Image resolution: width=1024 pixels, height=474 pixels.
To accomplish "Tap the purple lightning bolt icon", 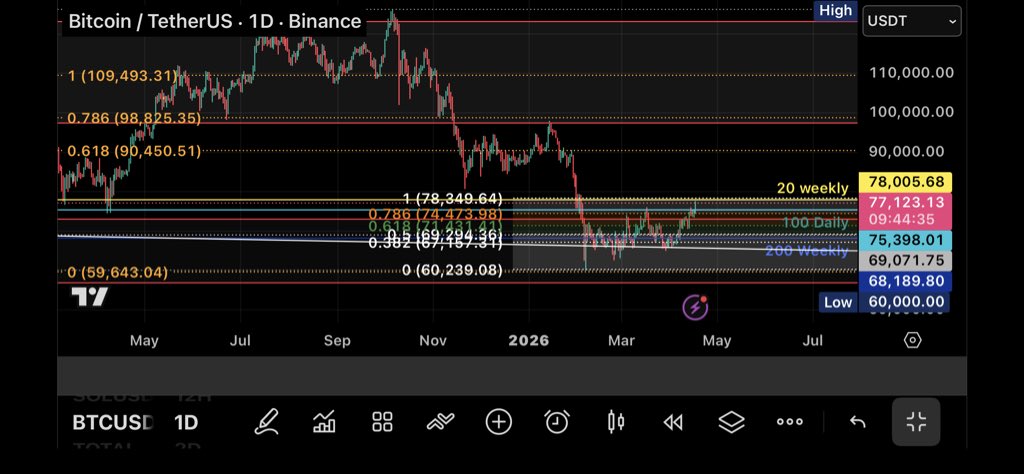I will click(x=695, y=306).
